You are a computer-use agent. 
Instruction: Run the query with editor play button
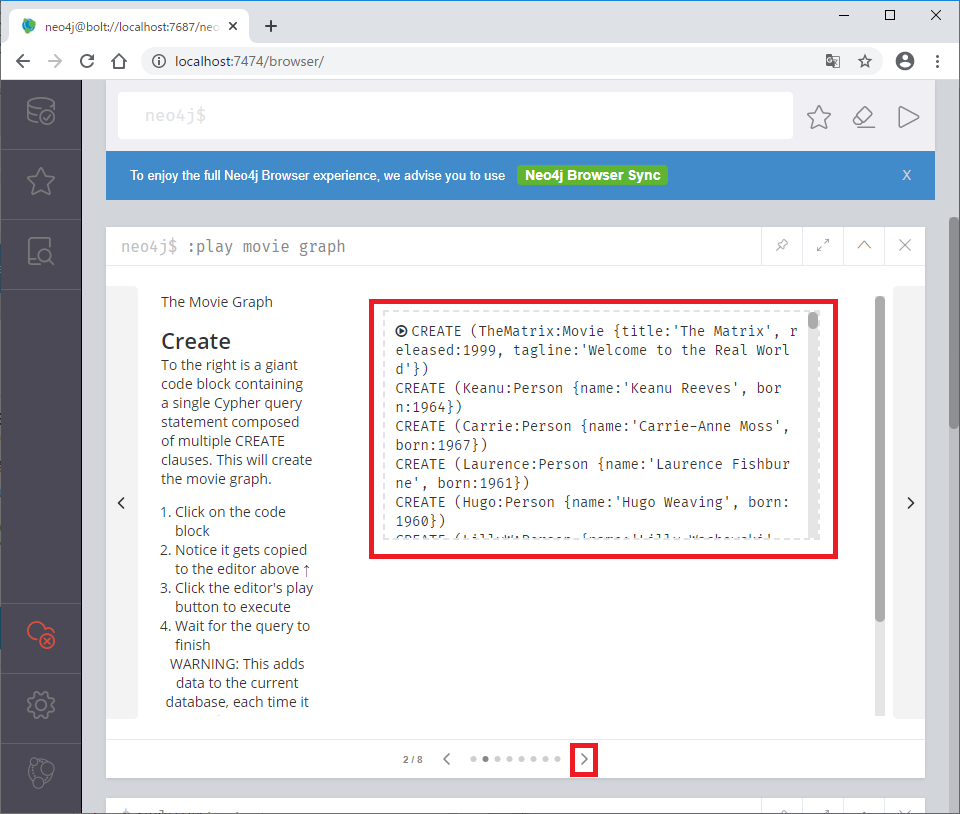point(908,116)
